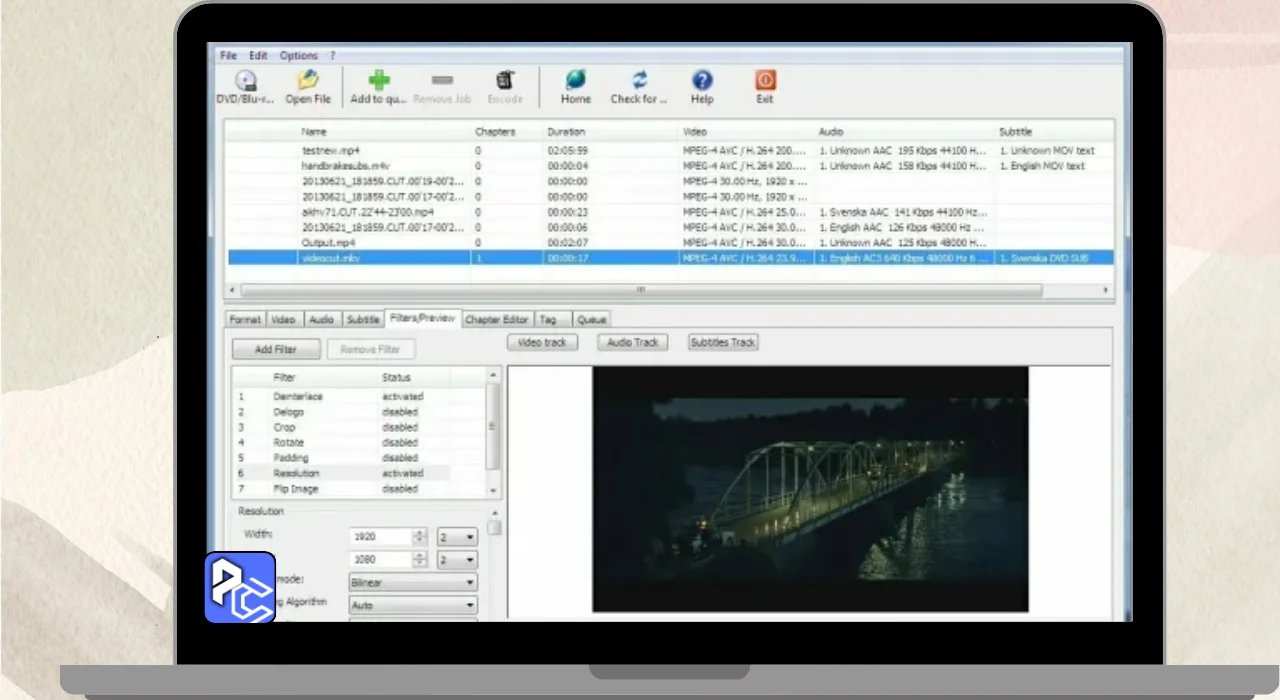This screenshot has width=1280, height=700.
Task: Open the Home globe icon
Action: coord(575,82)
